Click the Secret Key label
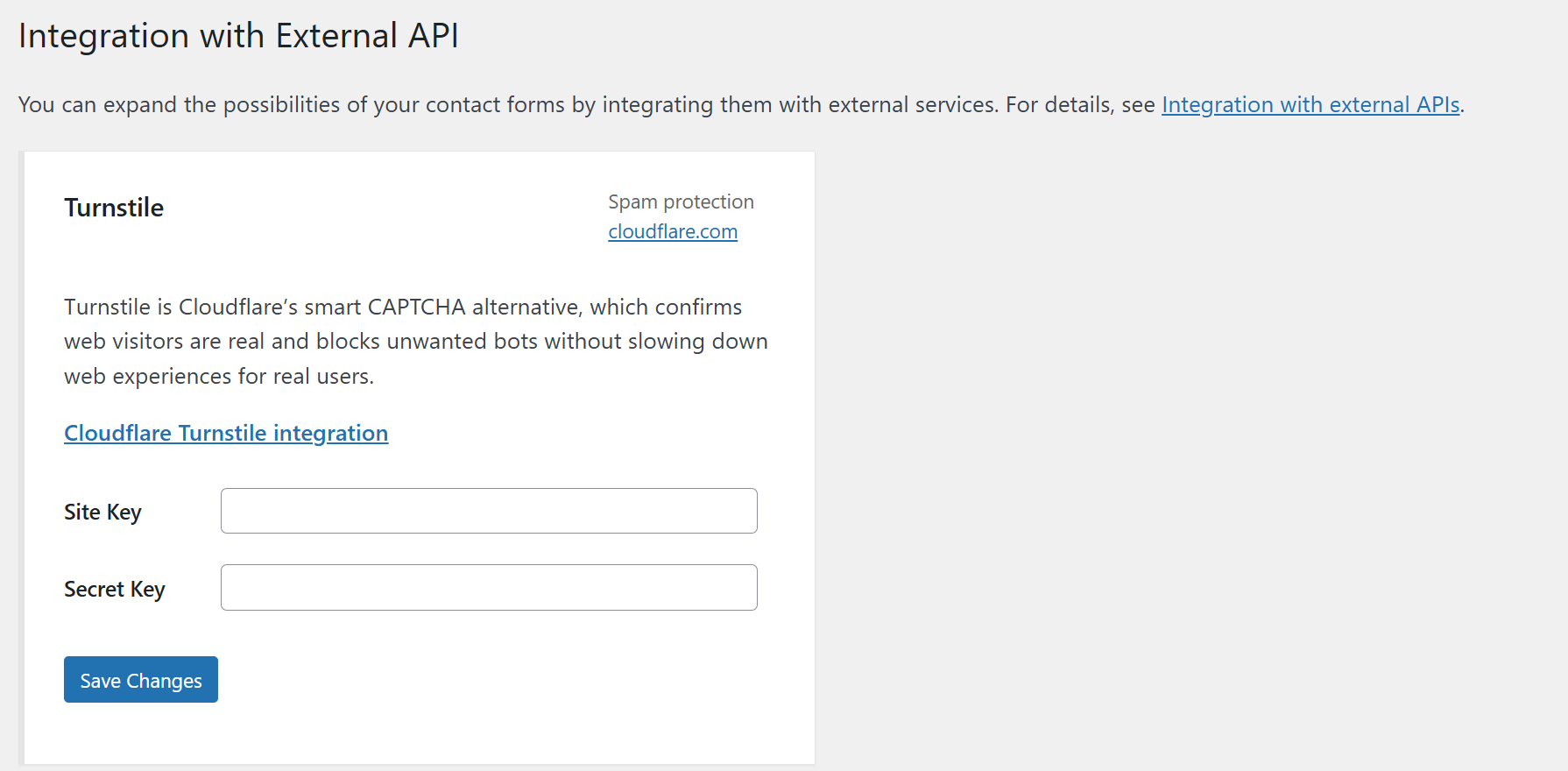Viewport: 1568px width, 771px height. [114, 589]
